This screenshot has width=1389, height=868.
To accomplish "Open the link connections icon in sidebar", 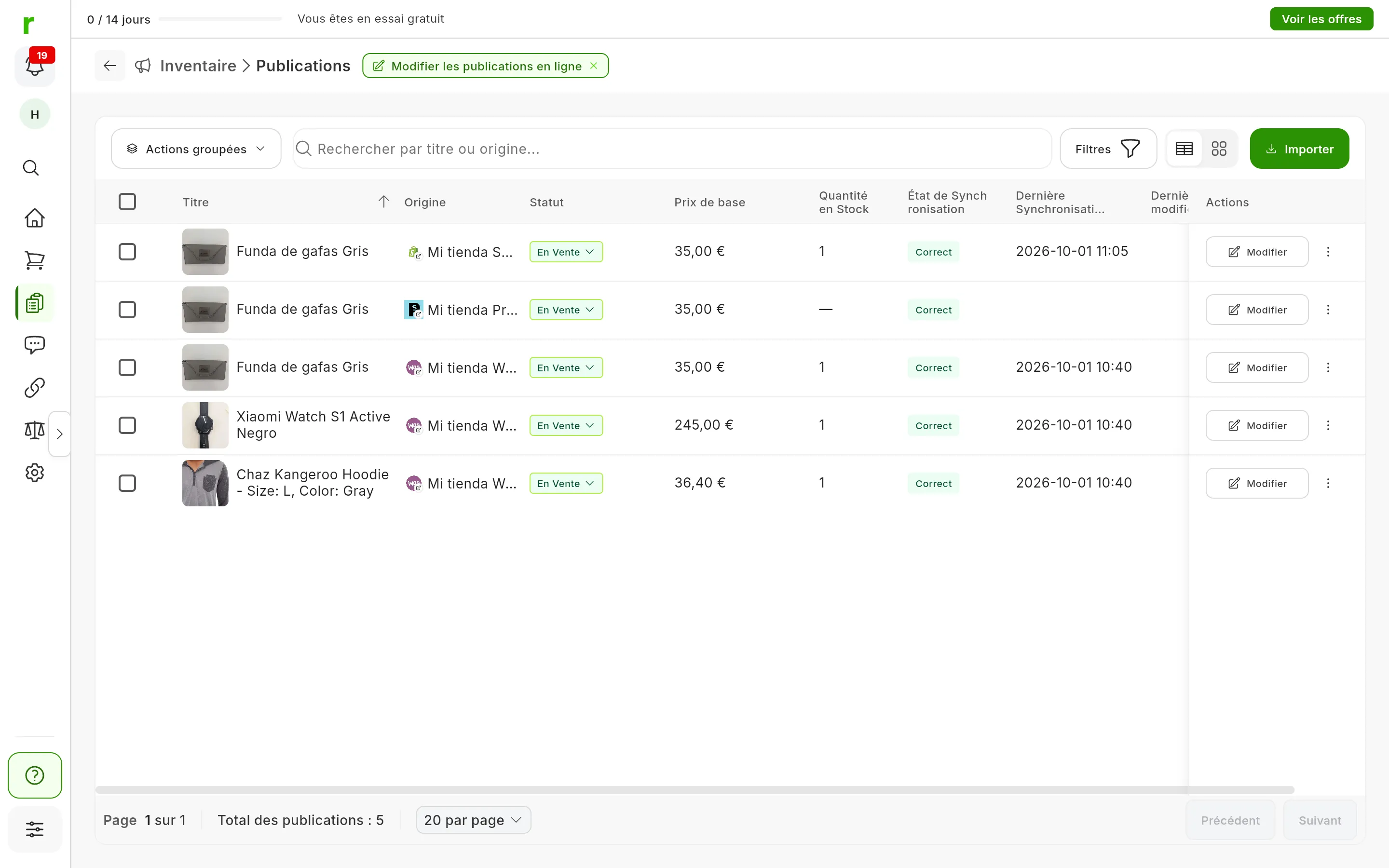I will [34, 388].
